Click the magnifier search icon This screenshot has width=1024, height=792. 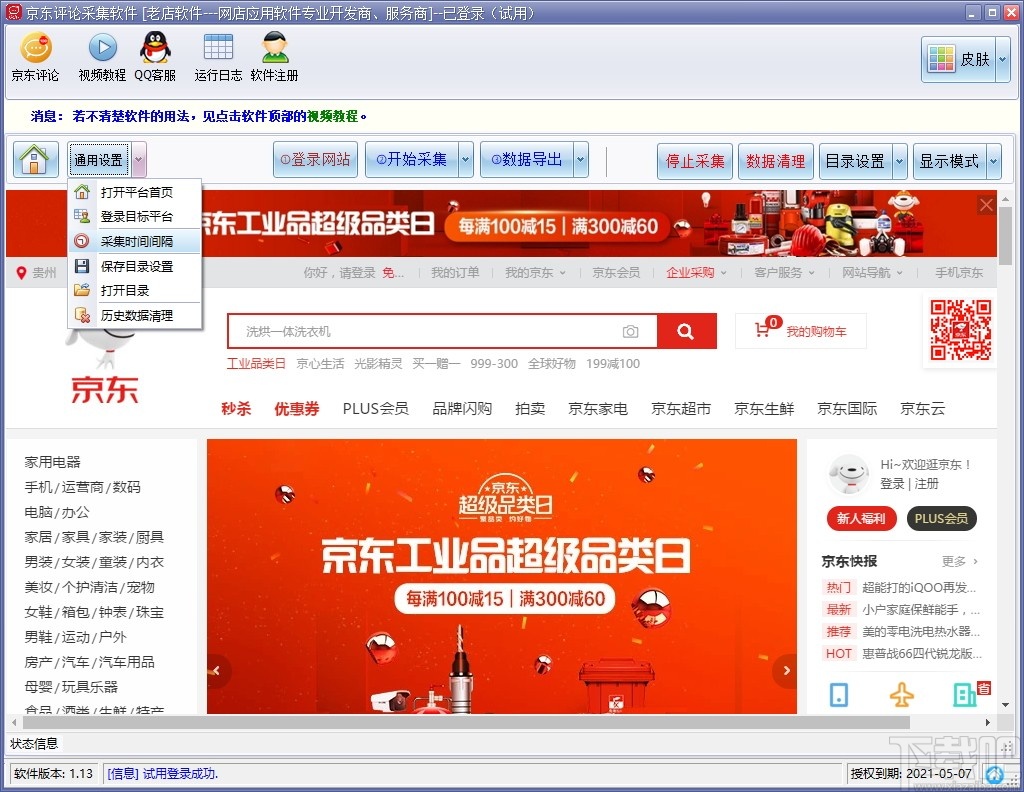pyautogui.click(x=684, y=329)
